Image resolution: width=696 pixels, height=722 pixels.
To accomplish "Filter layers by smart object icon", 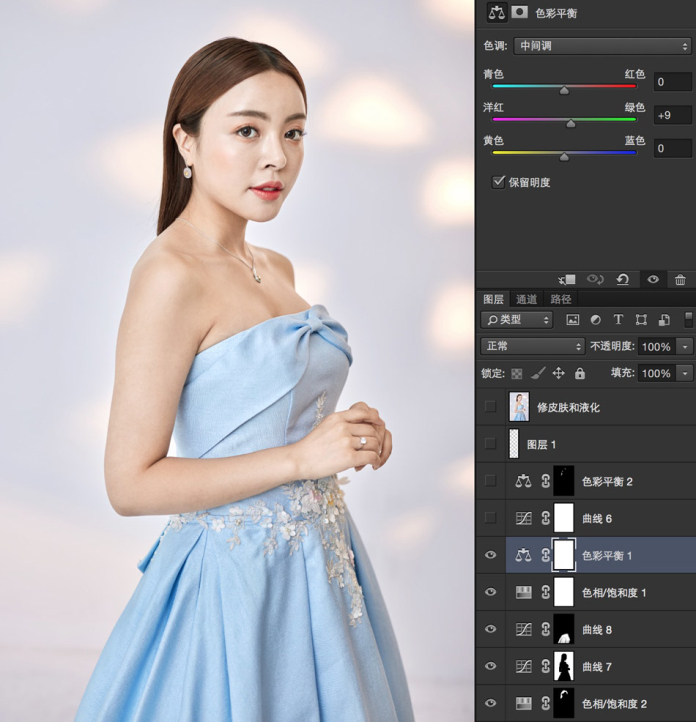I will coord(664,320).
